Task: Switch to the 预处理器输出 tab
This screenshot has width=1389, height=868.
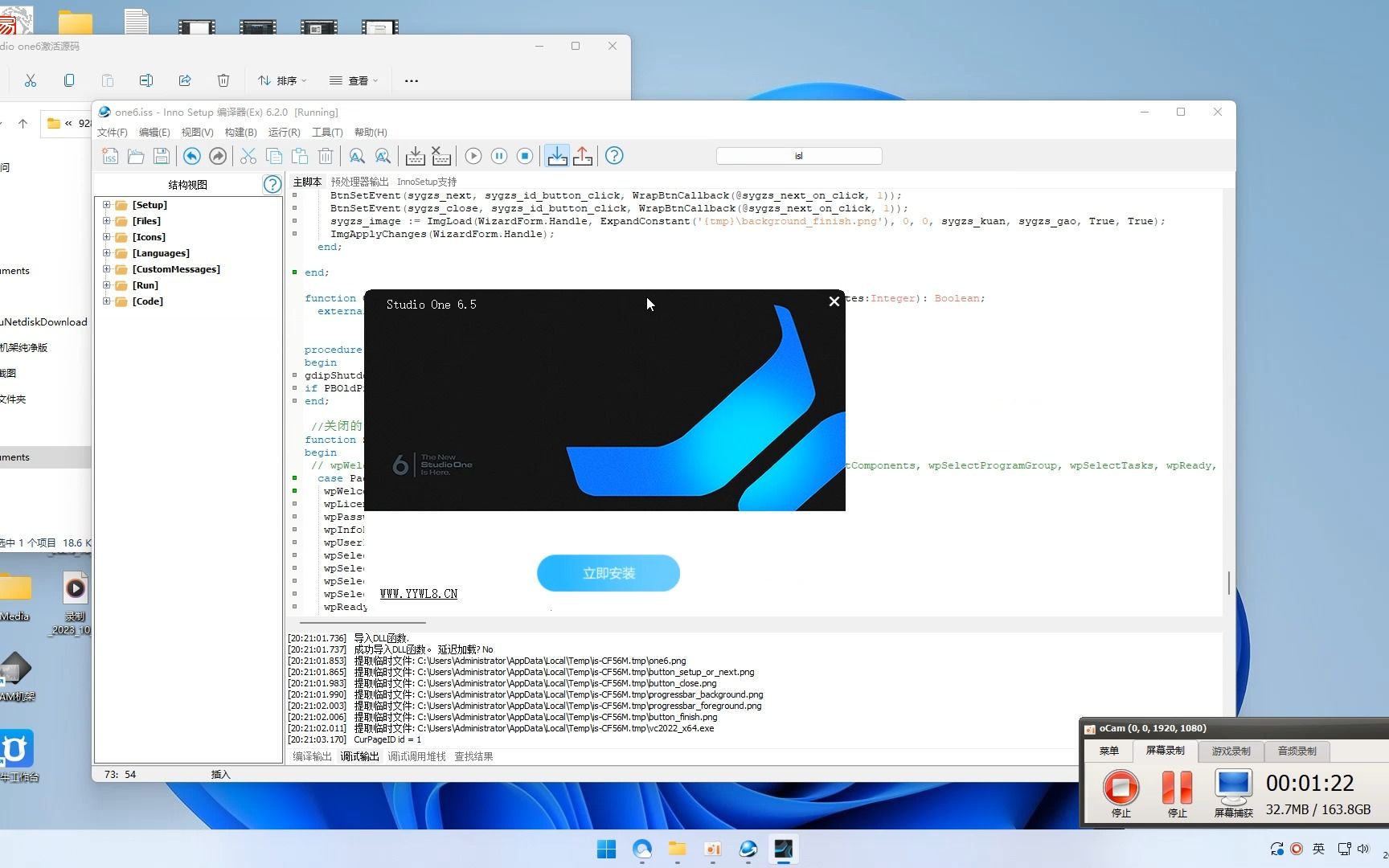Action: (359, 182)
